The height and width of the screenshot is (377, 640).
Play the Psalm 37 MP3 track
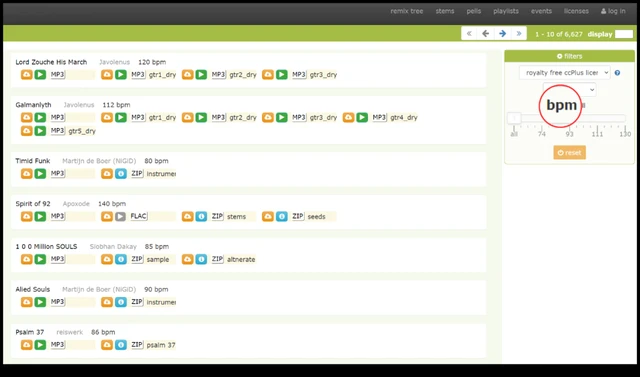(40, 345)
